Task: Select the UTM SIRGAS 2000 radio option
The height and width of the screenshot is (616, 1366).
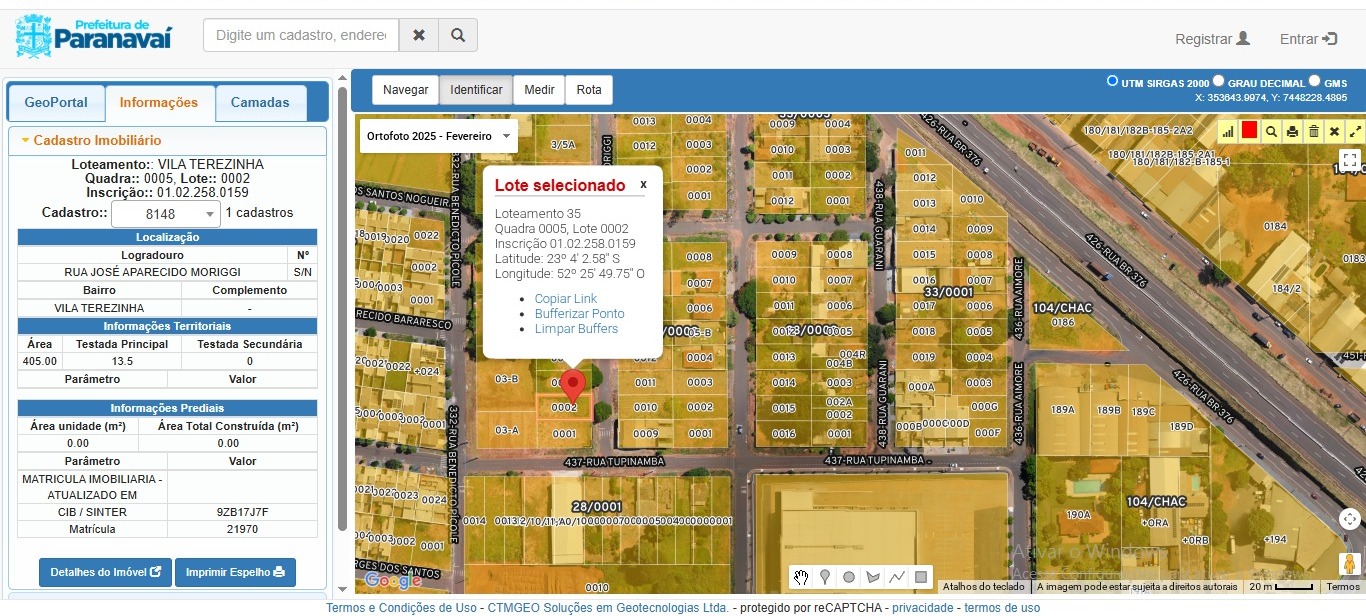Action: [x=1112, y=81]
